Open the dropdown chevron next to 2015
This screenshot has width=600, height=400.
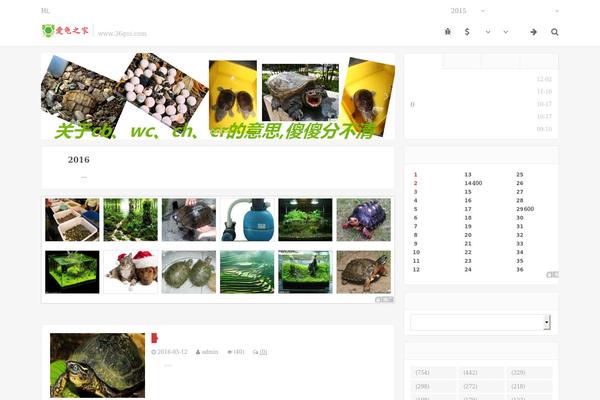point(483,11)
